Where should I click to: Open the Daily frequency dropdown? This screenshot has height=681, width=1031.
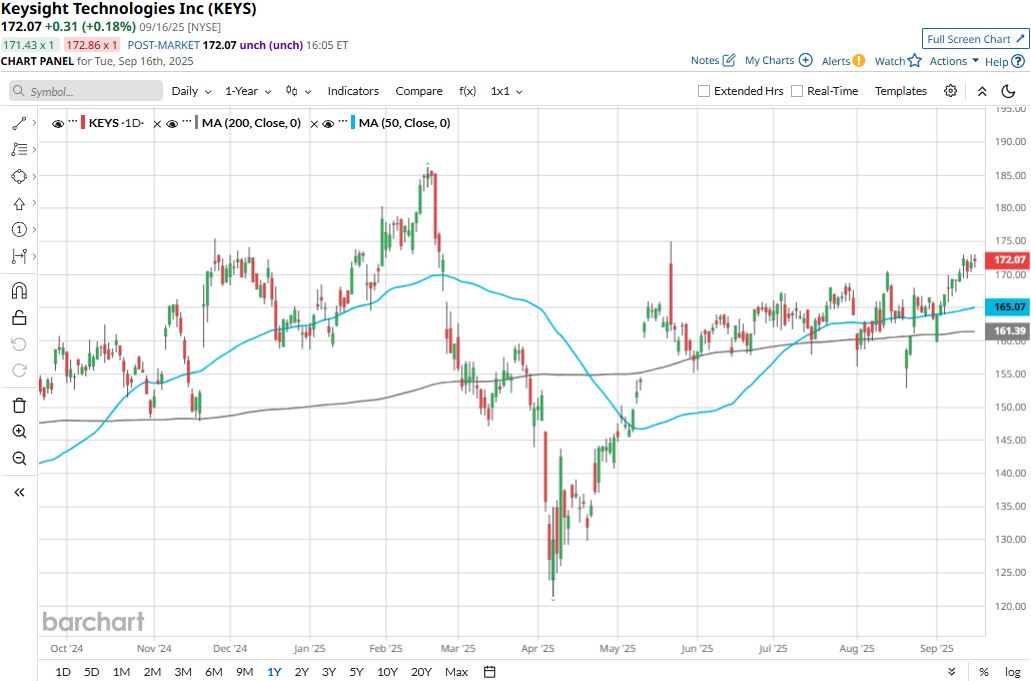[x=191, y=91]
